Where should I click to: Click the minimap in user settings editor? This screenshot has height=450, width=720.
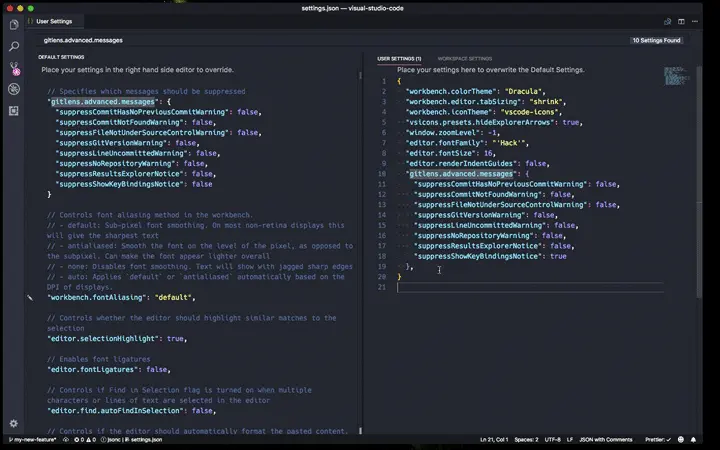676,76
